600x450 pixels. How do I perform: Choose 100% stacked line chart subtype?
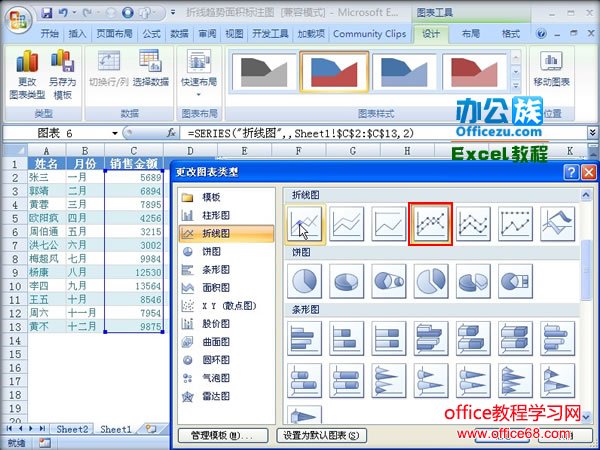tap(389, 224)
